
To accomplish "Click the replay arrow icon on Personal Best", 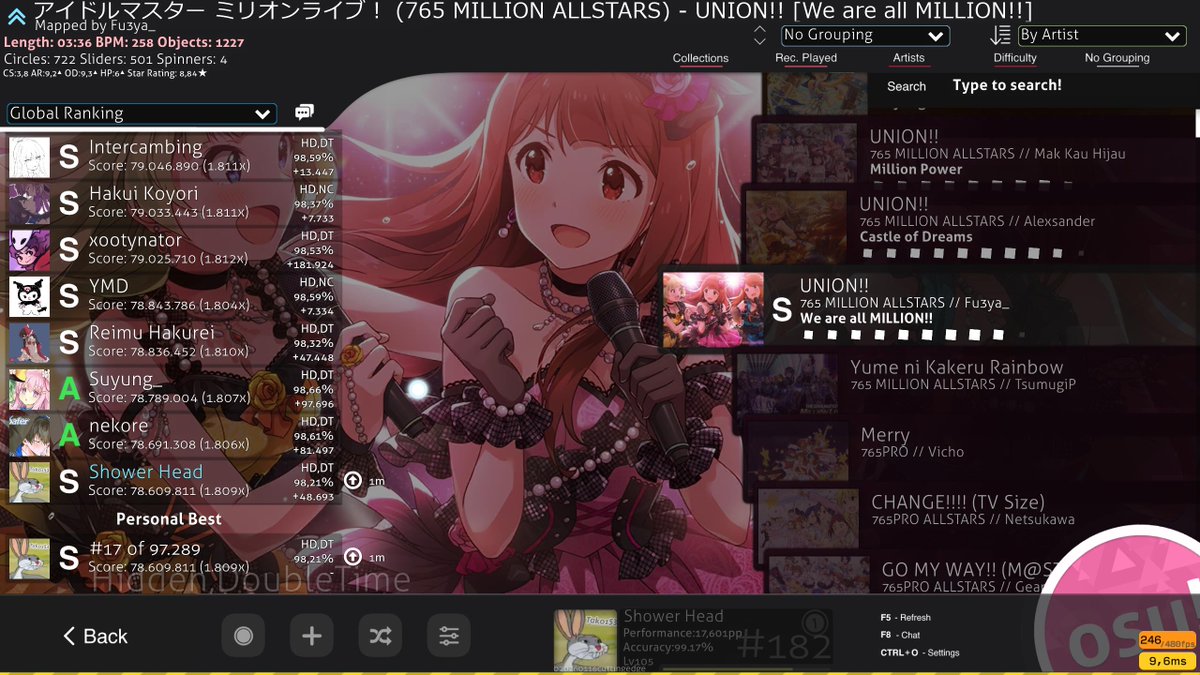I will [353, 557].
